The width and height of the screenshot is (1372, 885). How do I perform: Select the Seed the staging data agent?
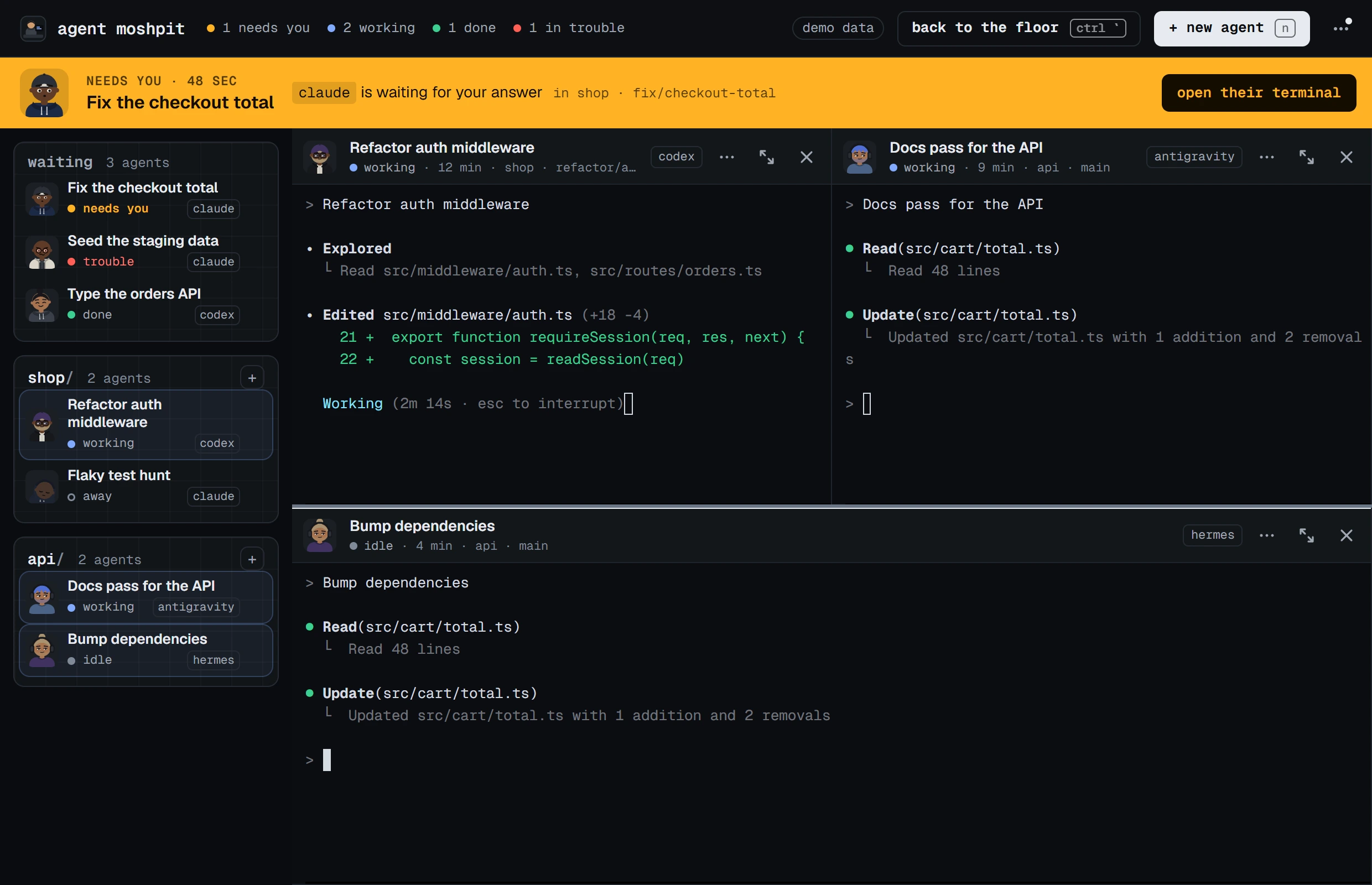[146, 252]
